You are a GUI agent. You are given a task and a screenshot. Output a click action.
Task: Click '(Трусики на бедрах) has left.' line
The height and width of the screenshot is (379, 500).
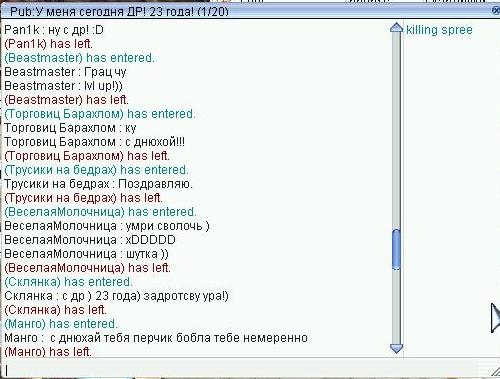click(x=83, y=198)
